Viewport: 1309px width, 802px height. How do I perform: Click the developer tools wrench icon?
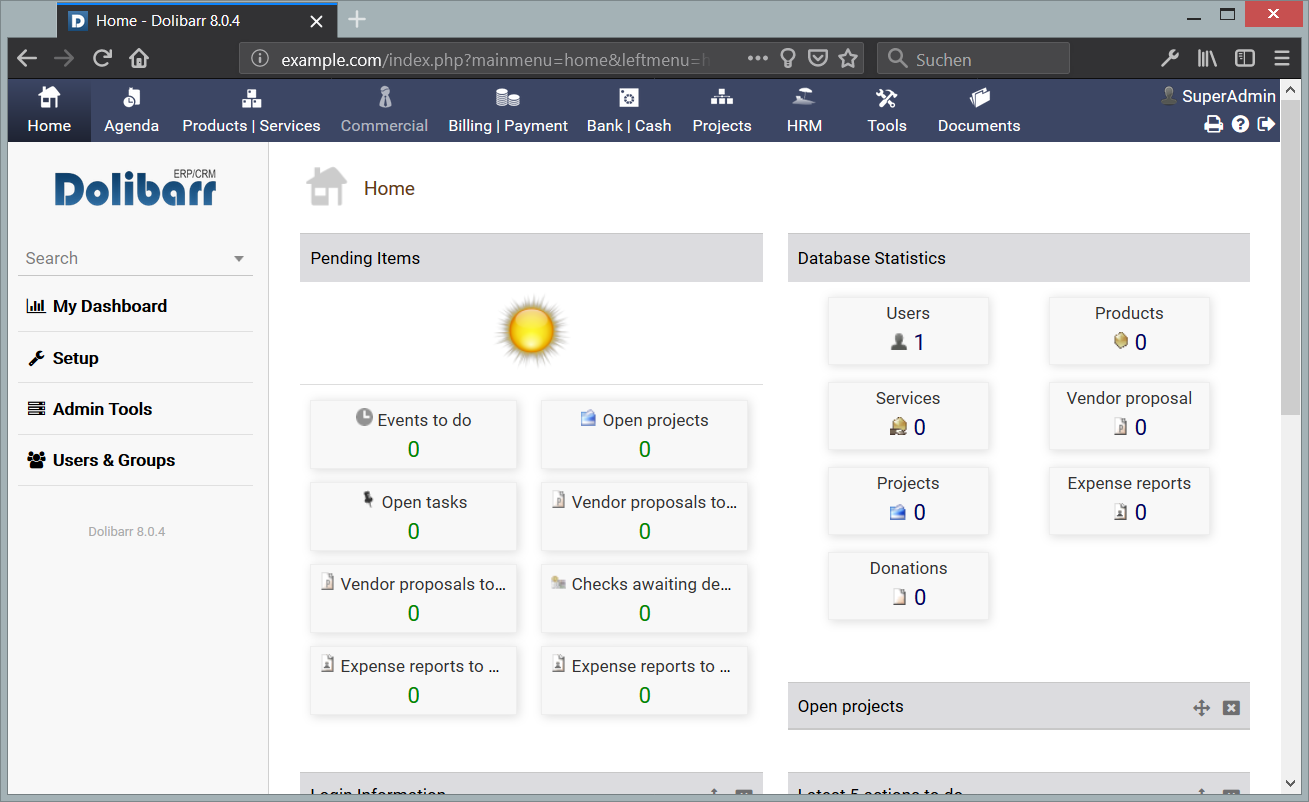pyautogui.click(x=1169, y=58)
